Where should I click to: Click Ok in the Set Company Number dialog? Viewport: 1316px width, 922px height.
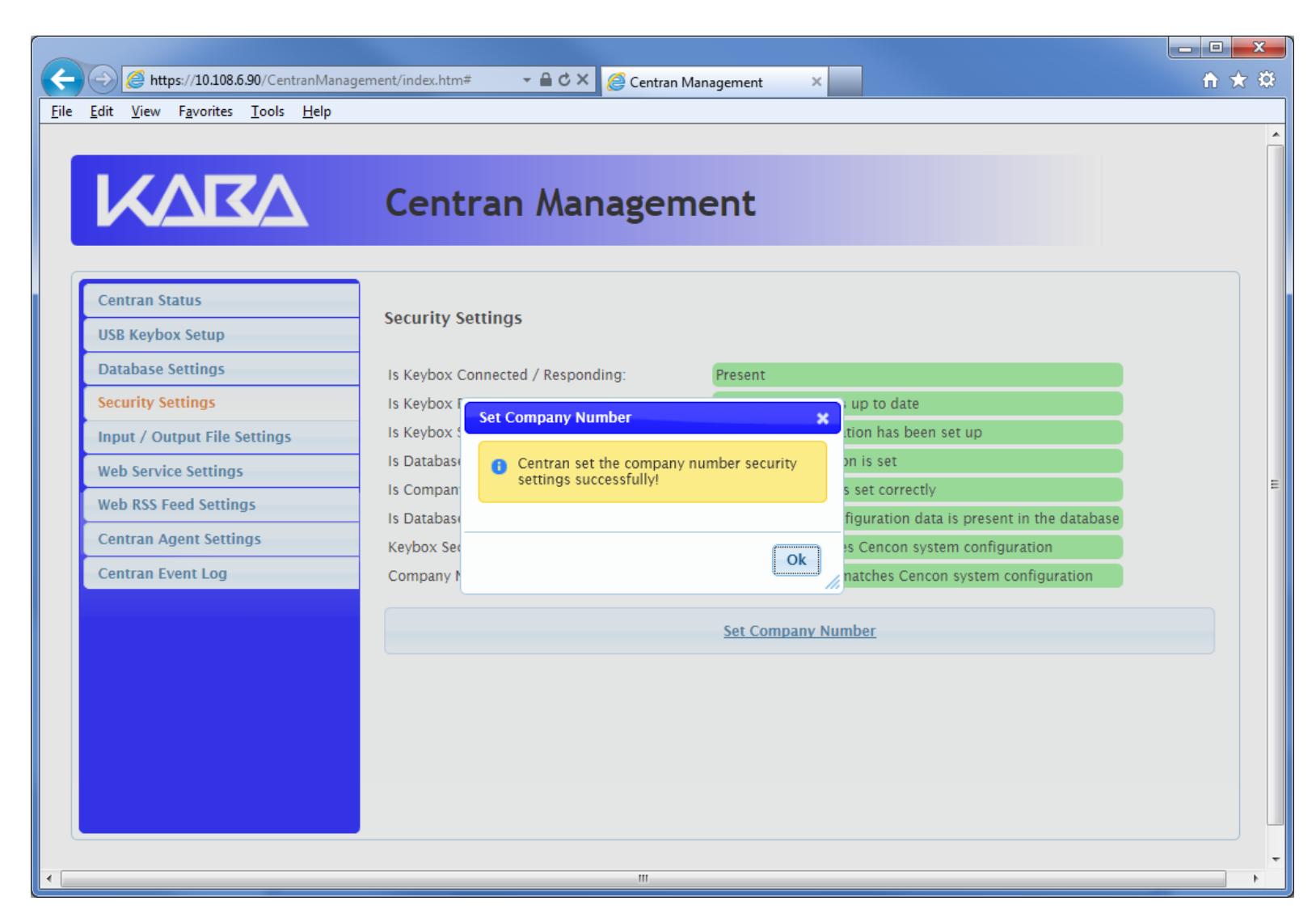coord(796,560)
